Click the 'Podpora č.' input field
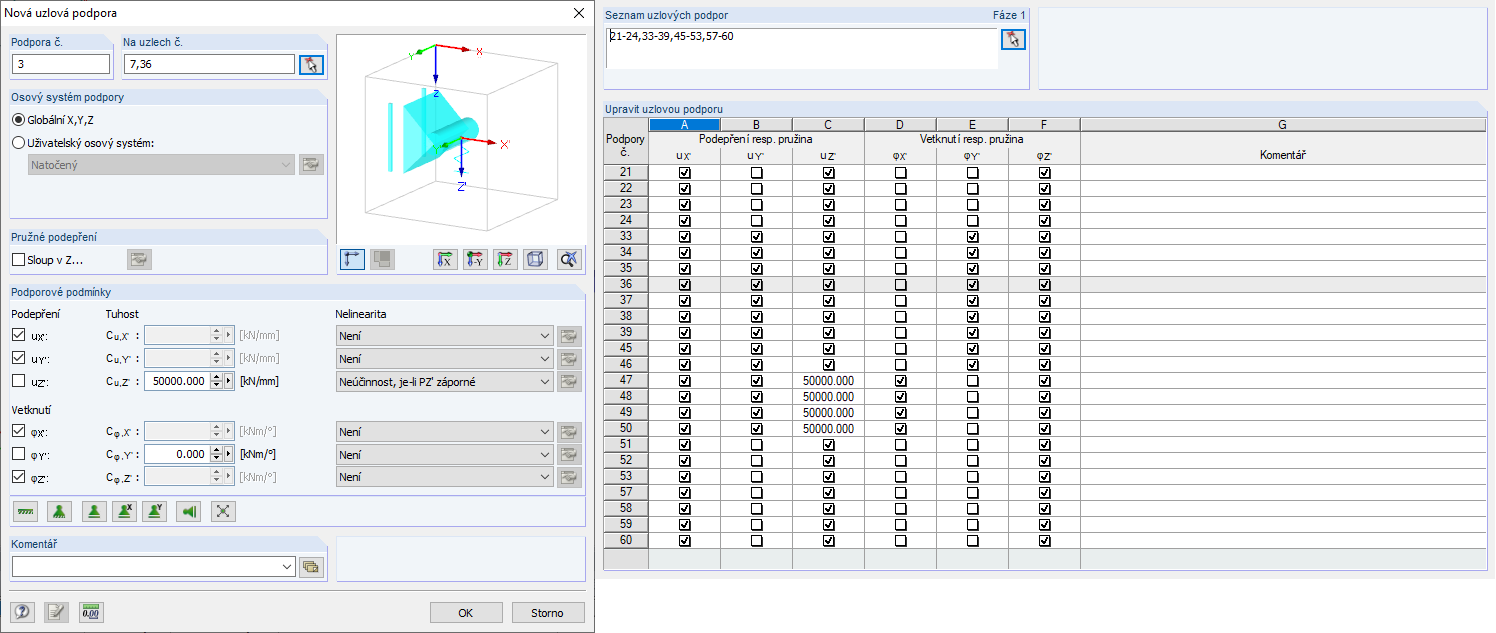The image size is (1496, 633). [x=62, y=64]
